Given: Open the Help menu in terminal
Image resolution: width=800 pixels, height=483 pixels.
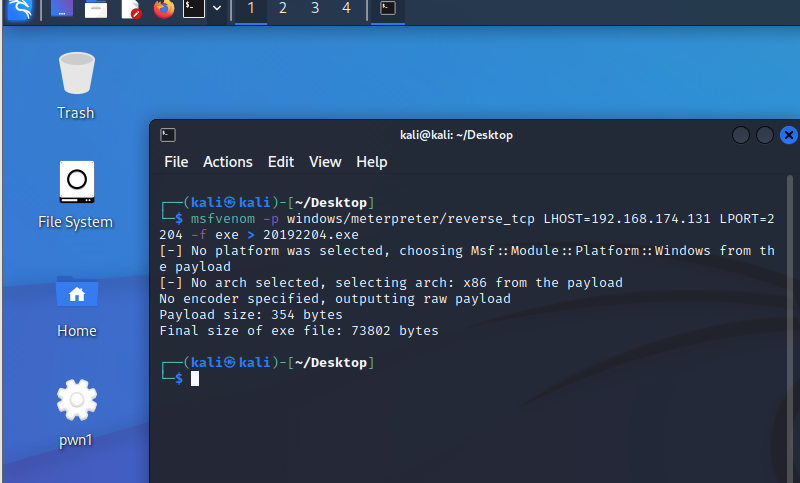Looking at the screenshot, I should pos(372,162).
